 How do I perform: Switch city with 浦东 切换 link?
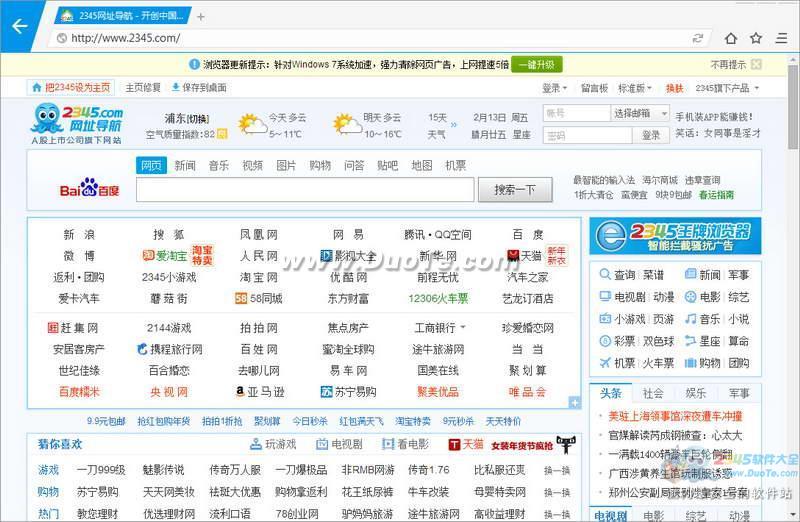pos(199,119)
